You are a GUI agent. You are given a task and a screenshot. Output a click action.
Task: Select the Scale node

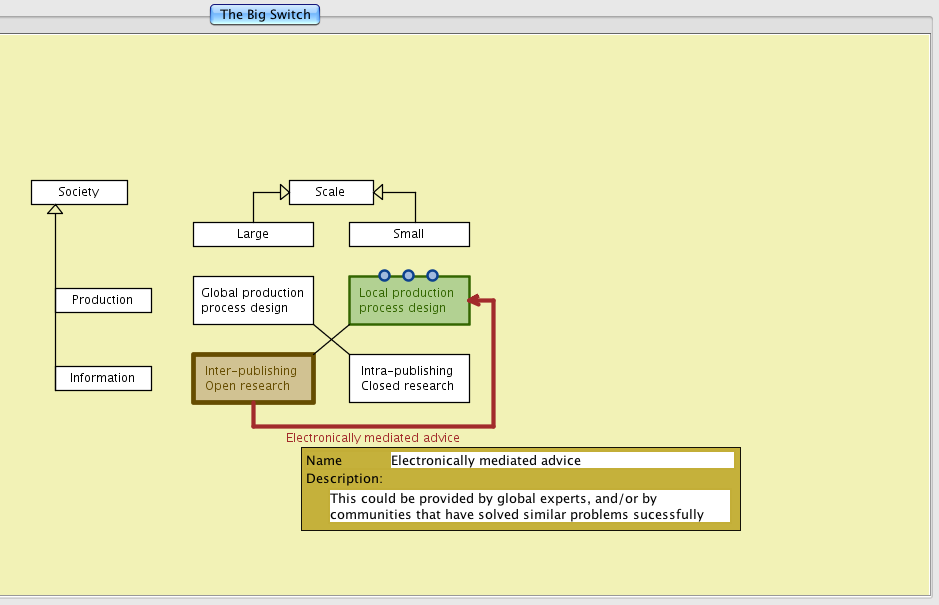pos(330,192)
